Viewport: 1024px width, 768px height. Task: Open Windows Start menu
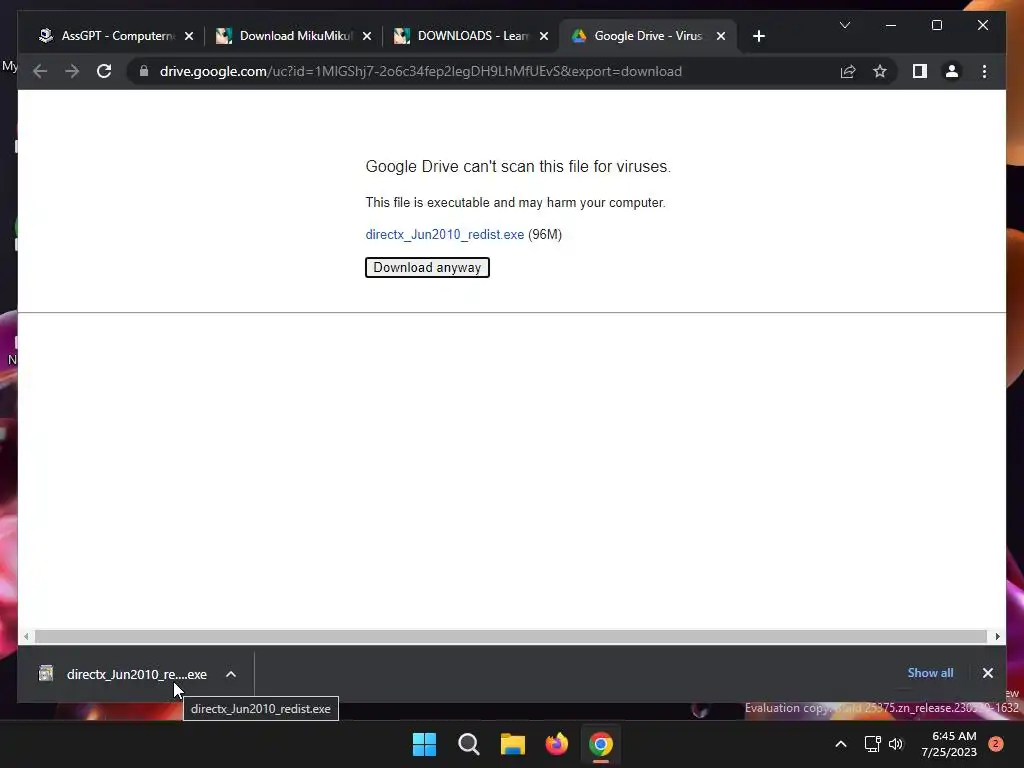(424, 744)
